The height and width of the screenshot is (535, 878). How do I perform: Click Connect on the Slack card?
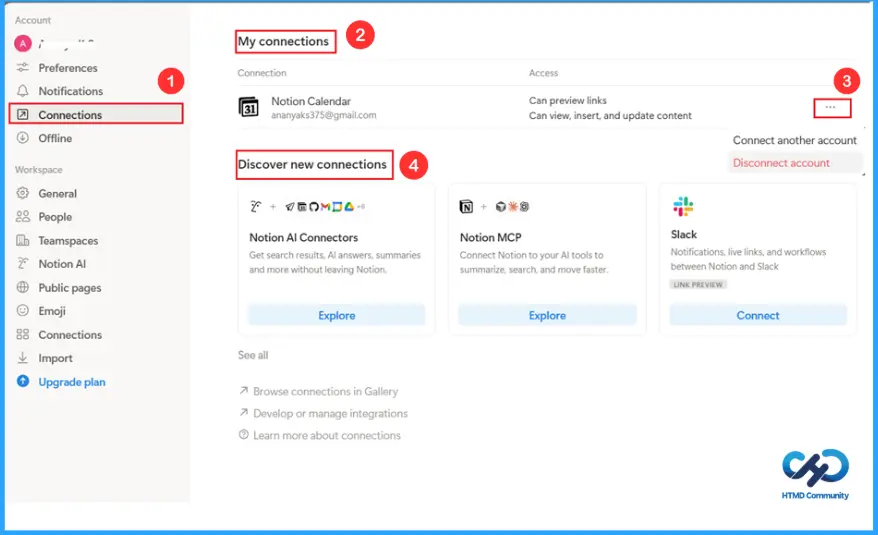pyautogui.click(x=758, y=315)
